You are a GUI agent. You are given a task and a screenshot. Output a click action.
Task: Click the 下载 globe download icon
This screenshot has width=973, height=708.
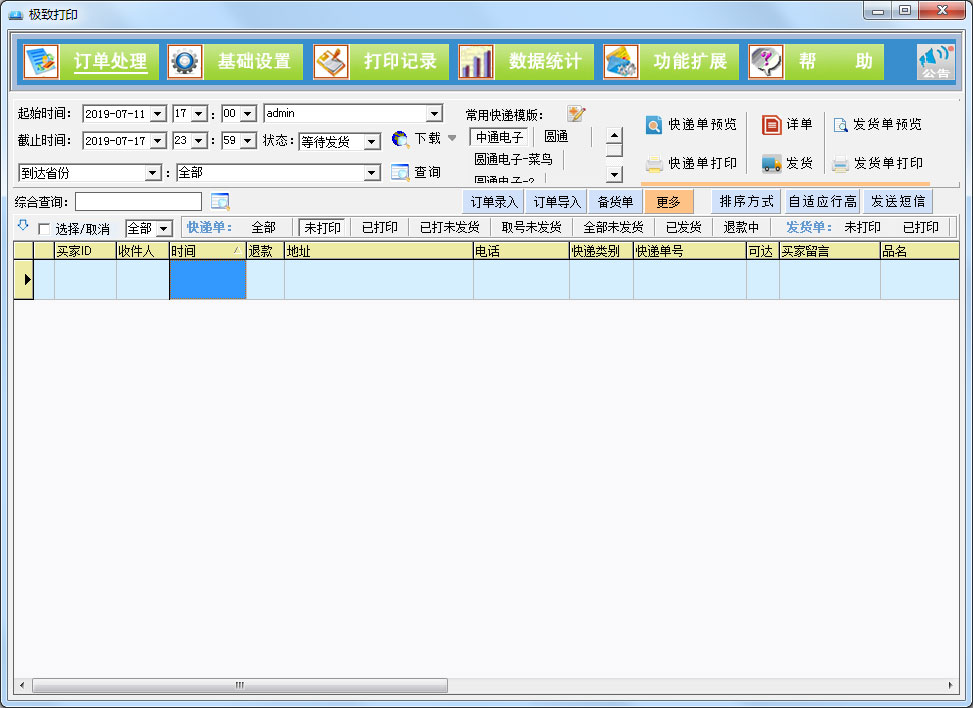pos(399,140)
